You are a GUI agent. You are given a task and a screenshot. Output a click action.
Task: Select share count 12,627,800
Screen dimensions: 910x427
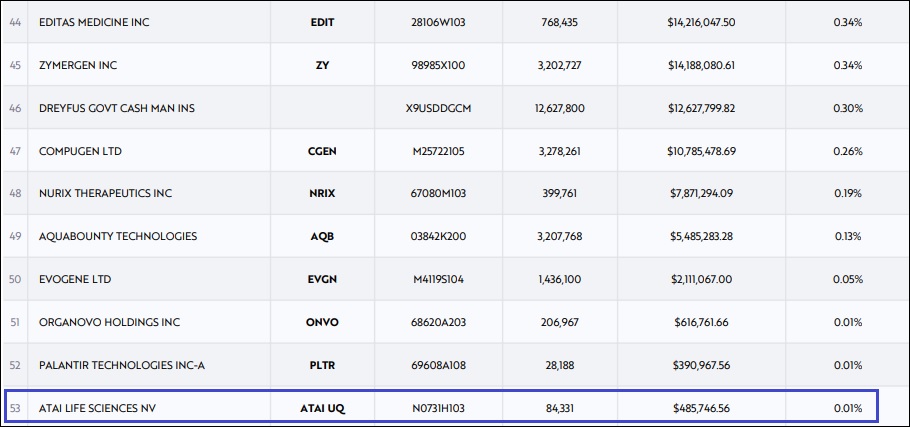(x=559, y=108)
